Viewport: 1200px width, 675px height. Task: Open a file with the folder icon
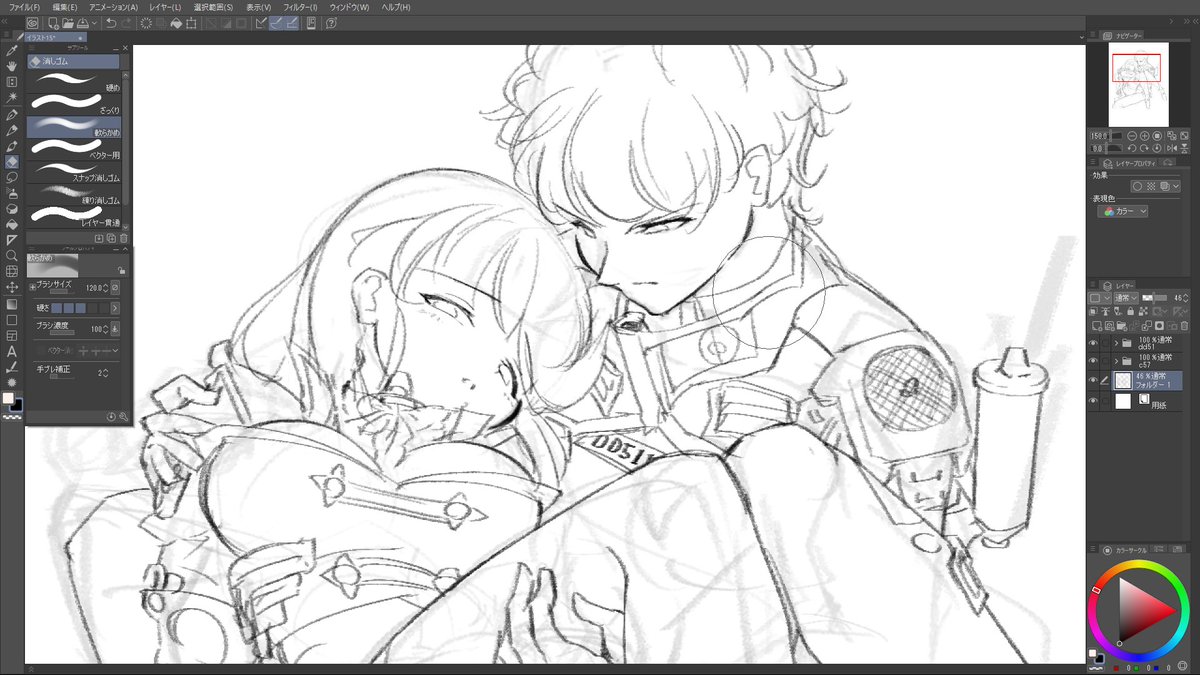click(68, 23)
